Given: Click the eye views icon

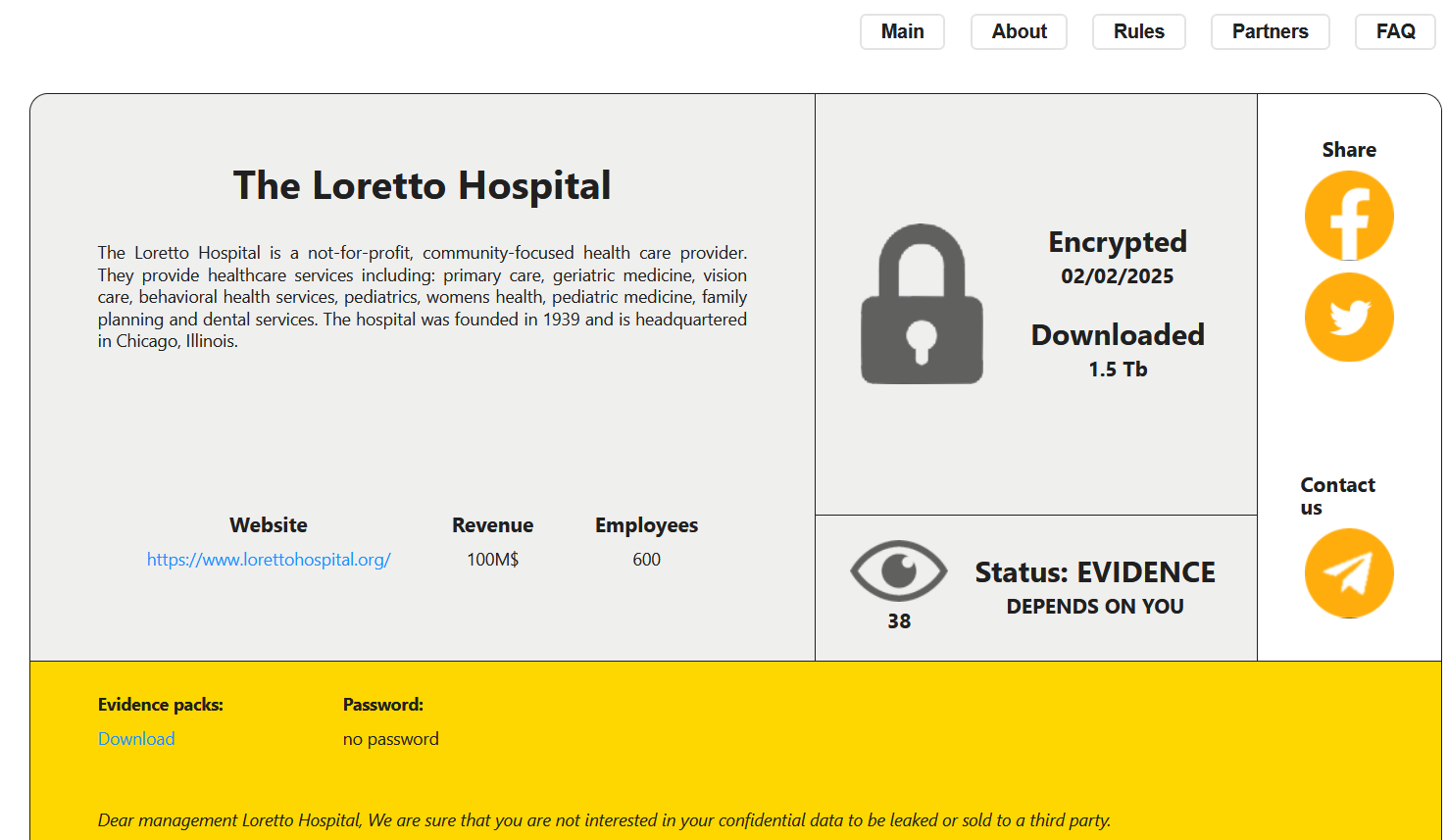Looking at the screenshot, I should (898, 571).
